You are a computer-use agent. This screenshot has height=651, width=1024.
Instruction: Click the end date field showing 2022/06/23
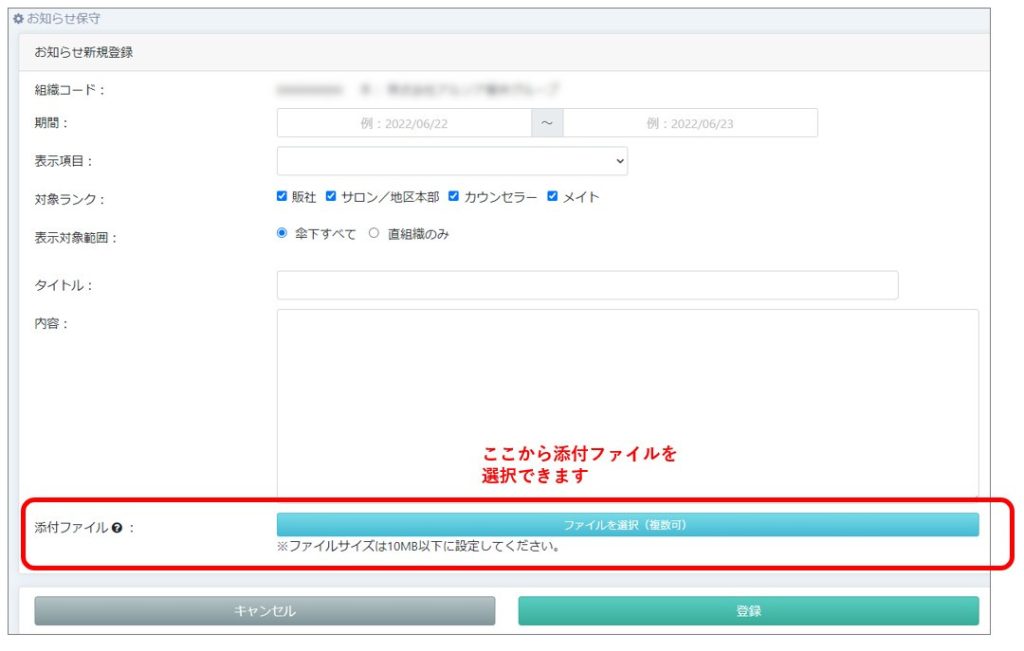(690, 123)
